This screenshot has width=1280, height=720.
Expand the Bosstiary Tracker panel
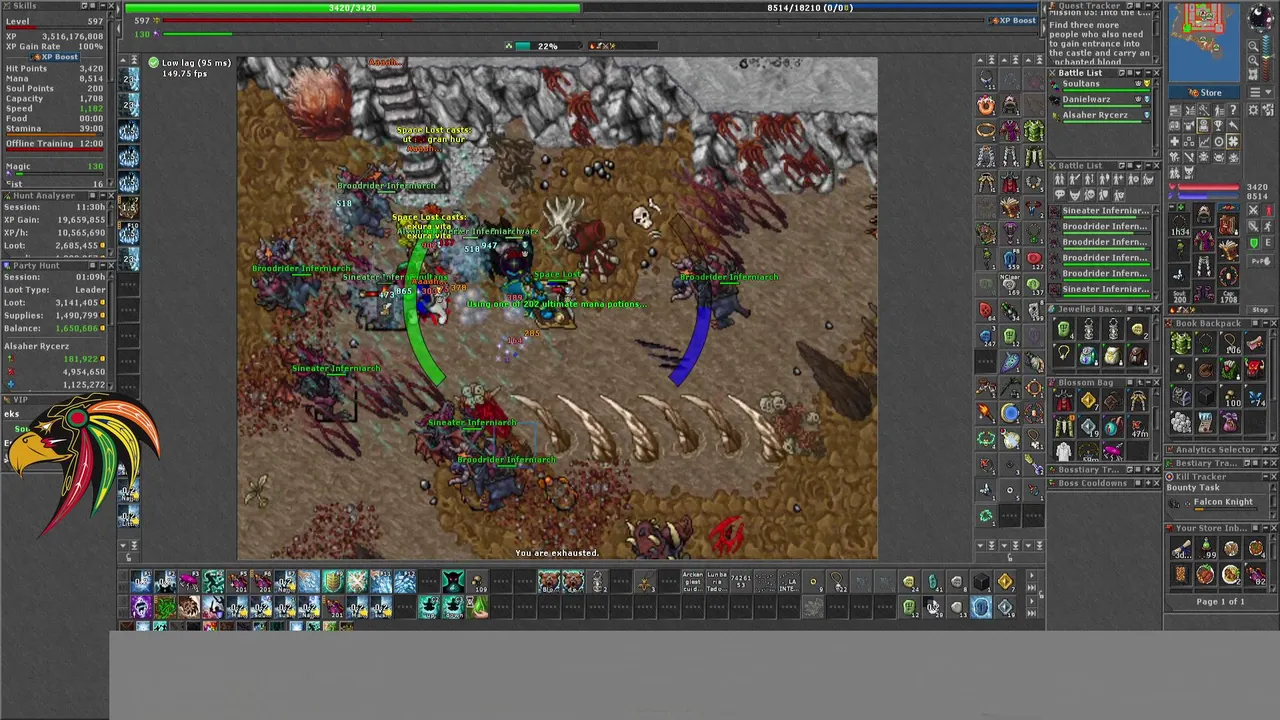[1148, 470]
